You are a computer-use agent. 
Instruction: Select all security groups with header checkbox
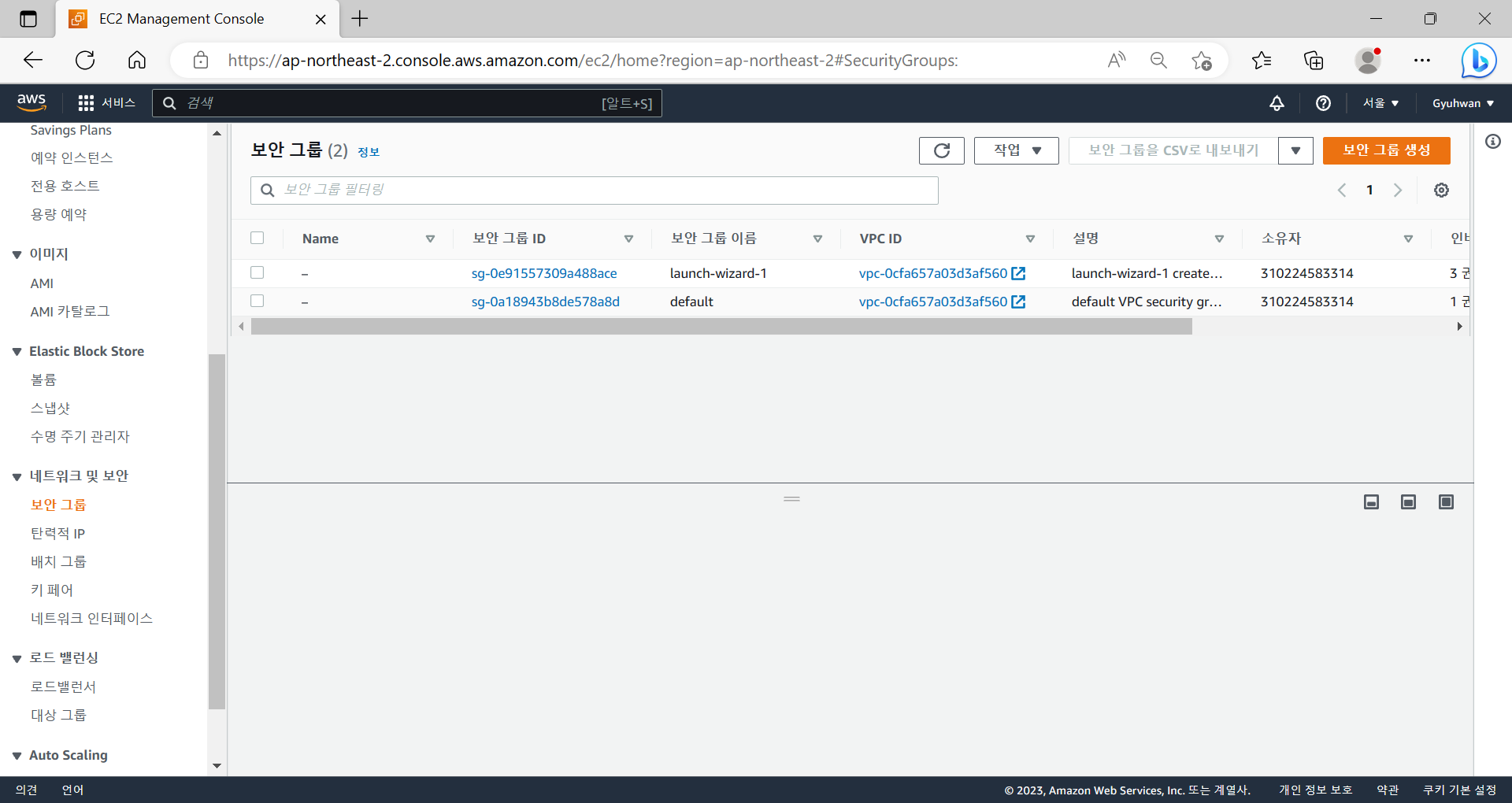click(258, 238)
